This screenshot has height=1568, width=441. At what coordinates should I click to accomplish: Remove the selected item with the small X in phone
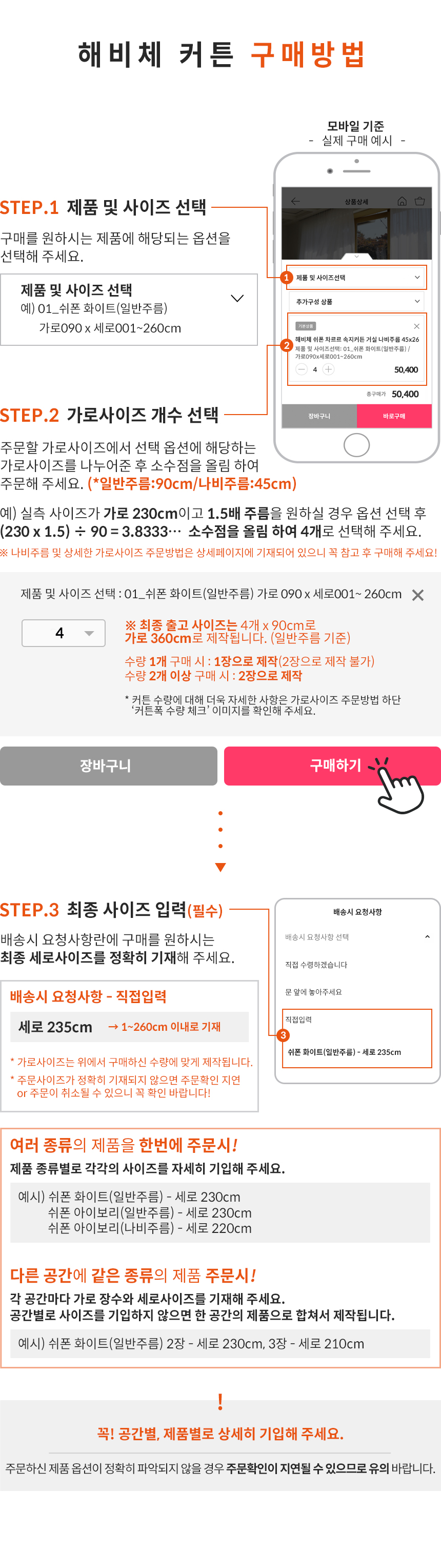(x=417, y=326)
